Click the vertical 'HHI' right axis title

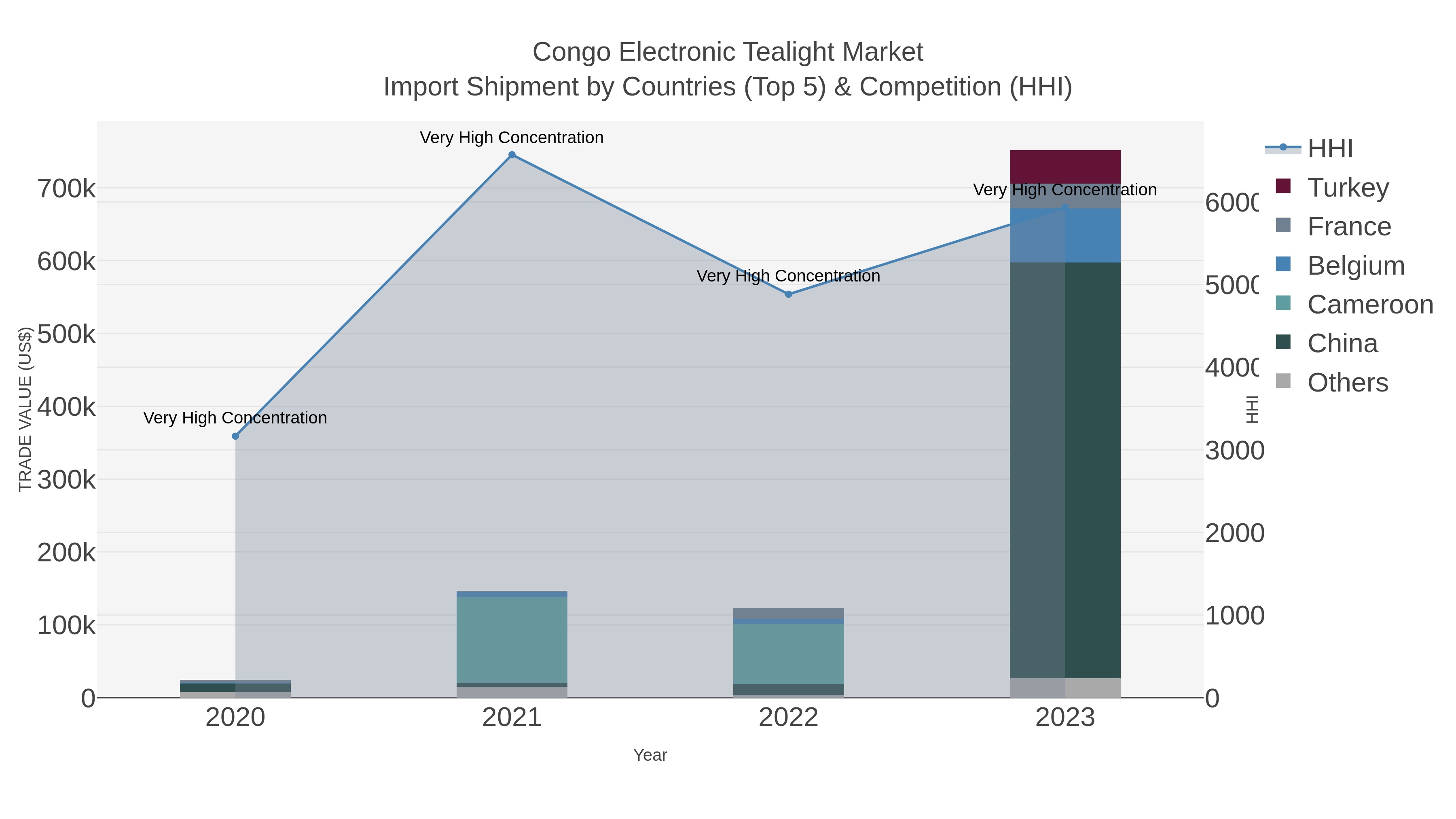[x=1253, y=409]
